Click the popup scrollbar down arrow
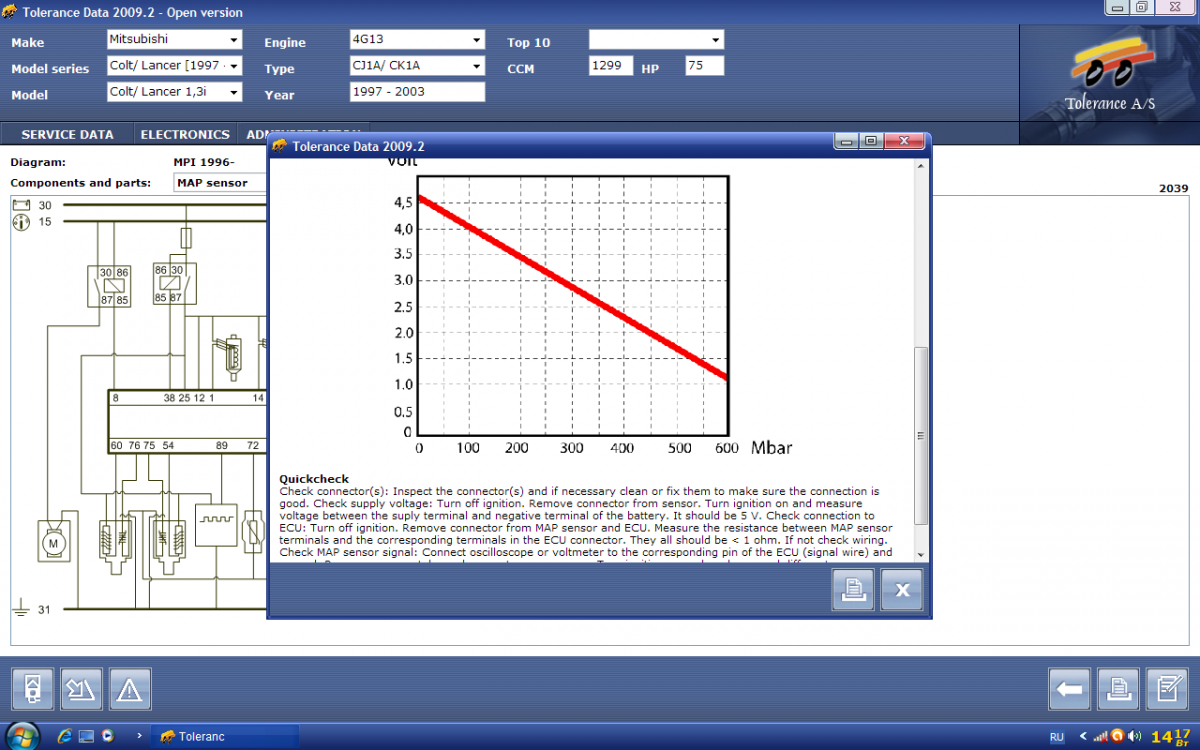The image size is (1200, 750). click(922, 553)
